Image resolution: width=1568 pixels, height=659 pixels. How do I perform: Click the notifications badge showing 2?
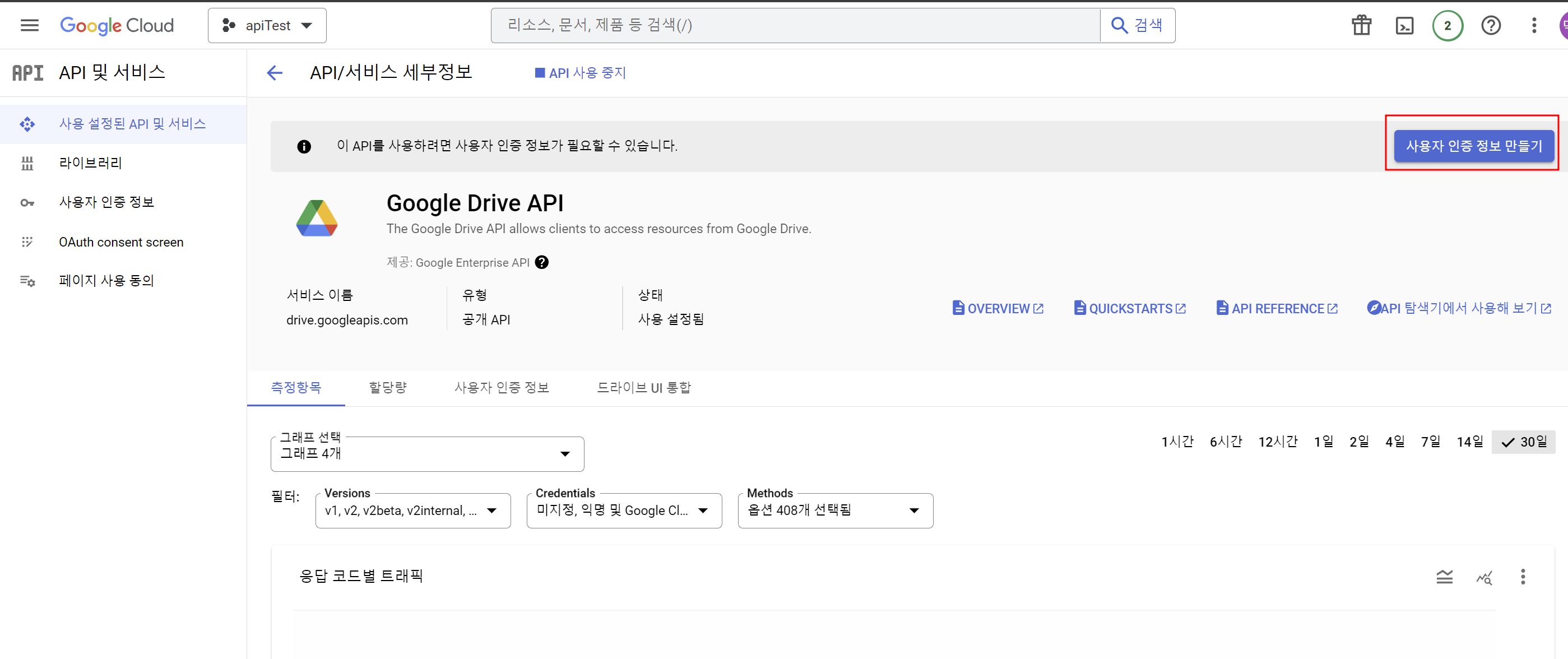click(x=1447, y=26)
